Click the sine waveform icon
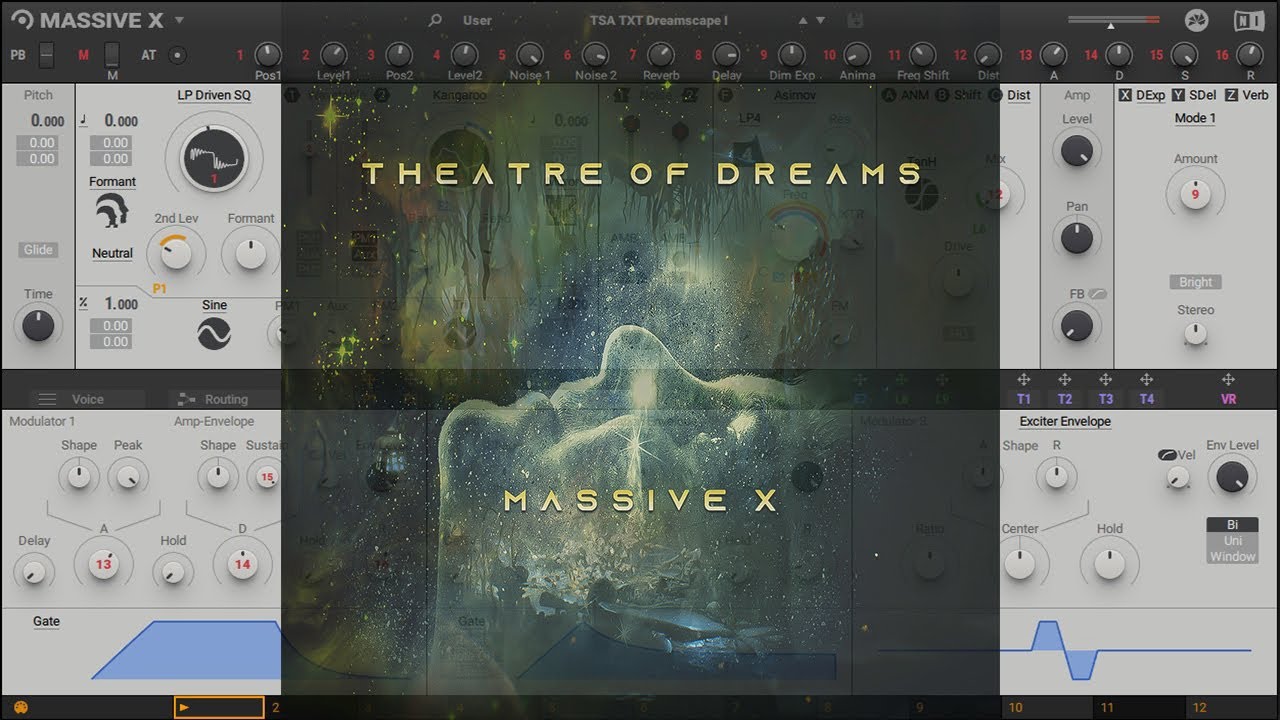Viewport: 1280px width, 720px height. pos(214,334)
